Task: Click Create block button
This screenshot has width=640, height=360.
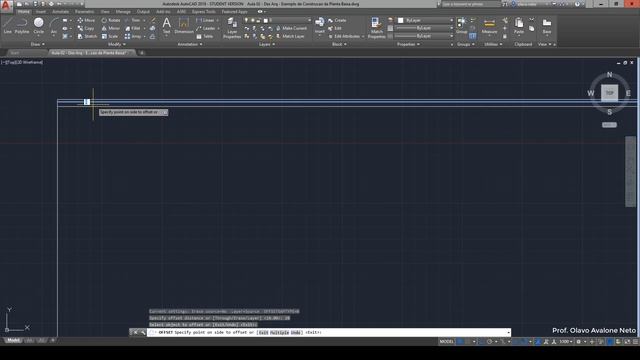Action: coord(337,20)
